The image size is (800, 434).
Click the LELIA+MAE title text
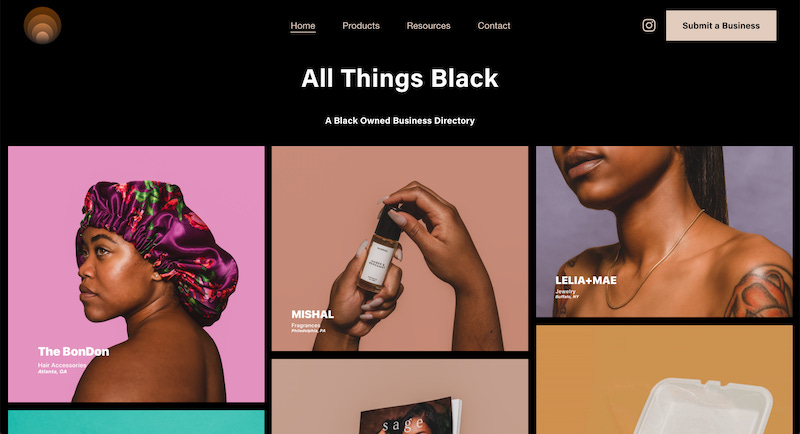point(586,280)
